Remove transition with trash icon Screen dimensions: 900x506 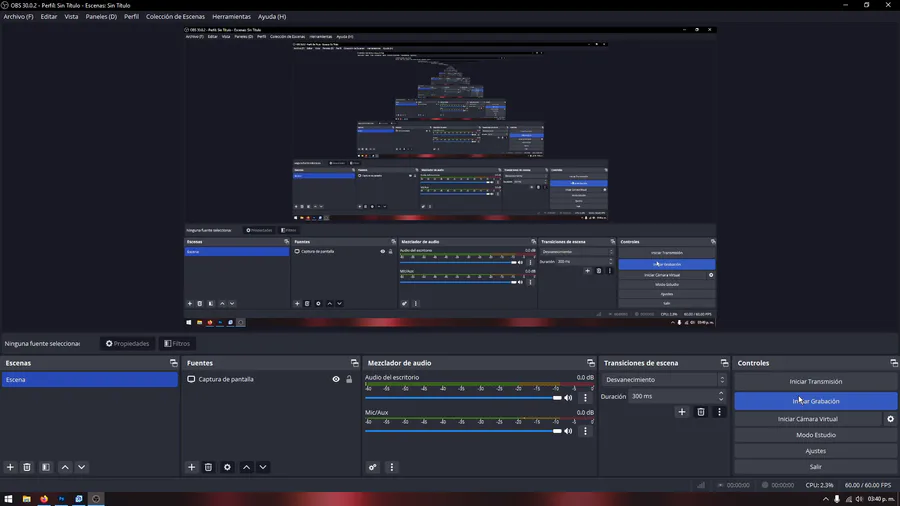click(x=701, y=412)
